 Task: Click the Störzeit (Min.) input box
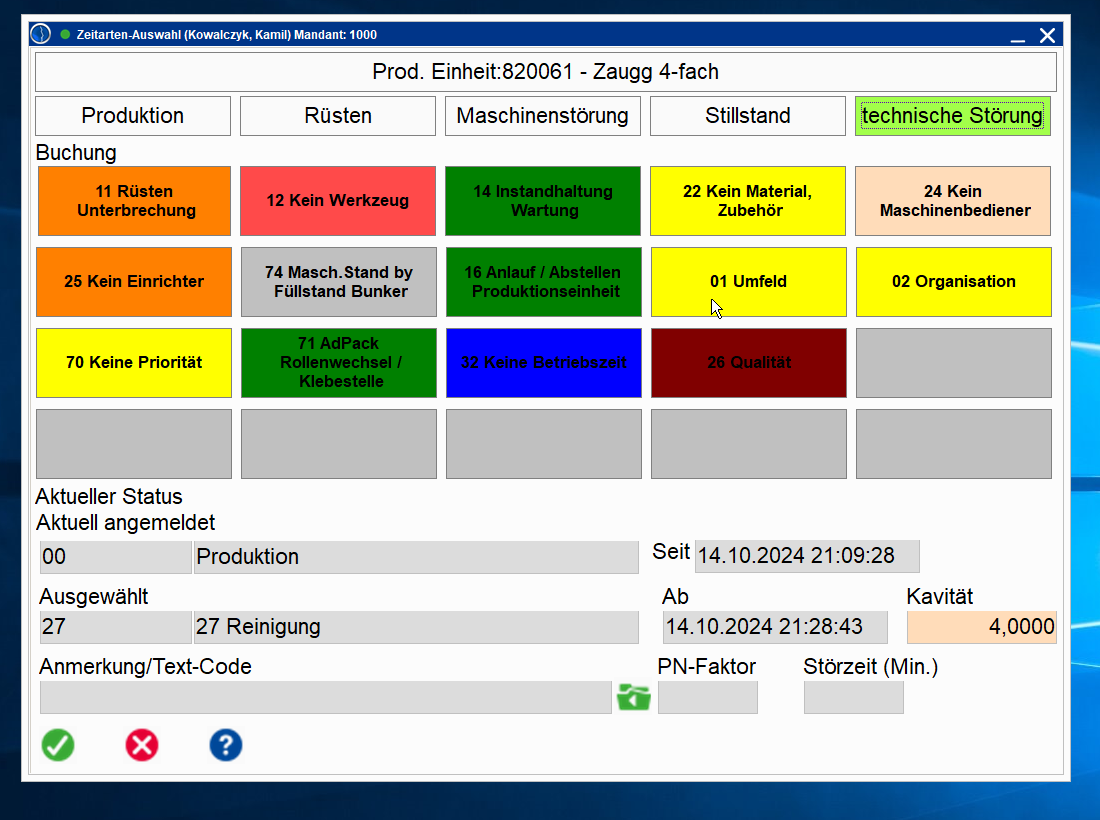coord(853,697)
